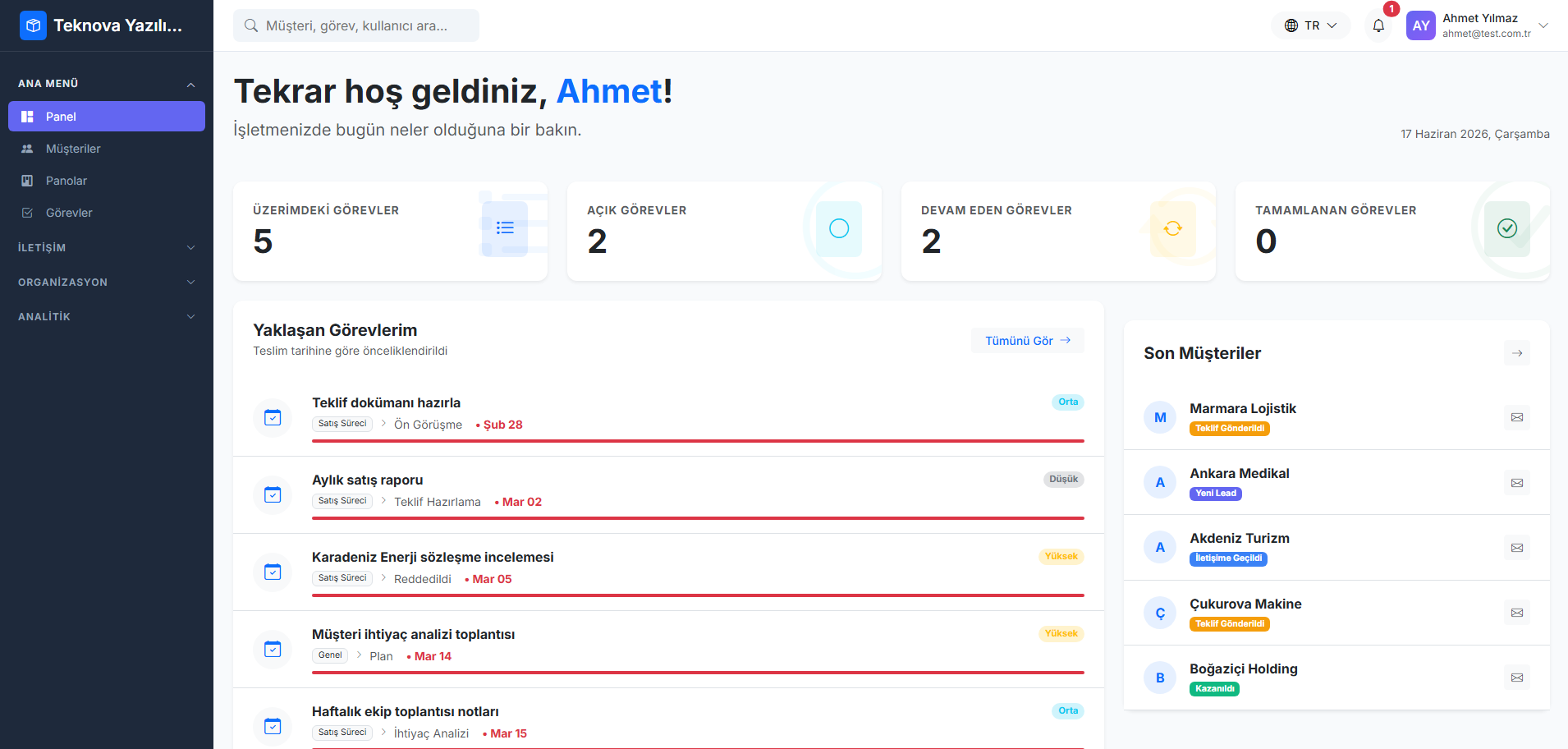Click progress bar under Müşteri ihtiyaç analizi toplantısı
This screenshot has height=749, width=1568.
pos(698,673)
